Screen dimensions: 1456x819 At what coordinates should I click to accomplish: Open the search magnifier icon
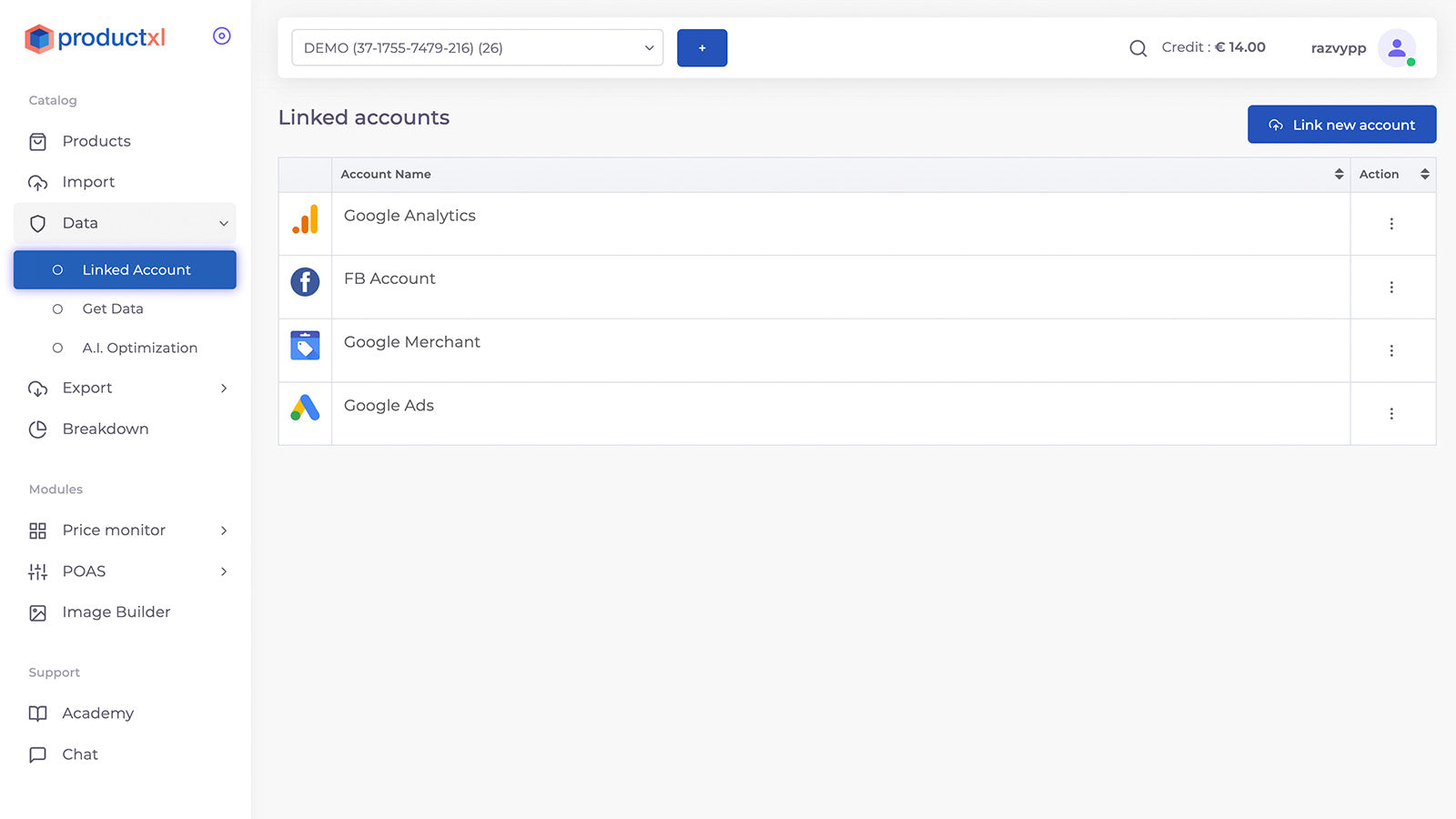click(x=1137, y=48)
